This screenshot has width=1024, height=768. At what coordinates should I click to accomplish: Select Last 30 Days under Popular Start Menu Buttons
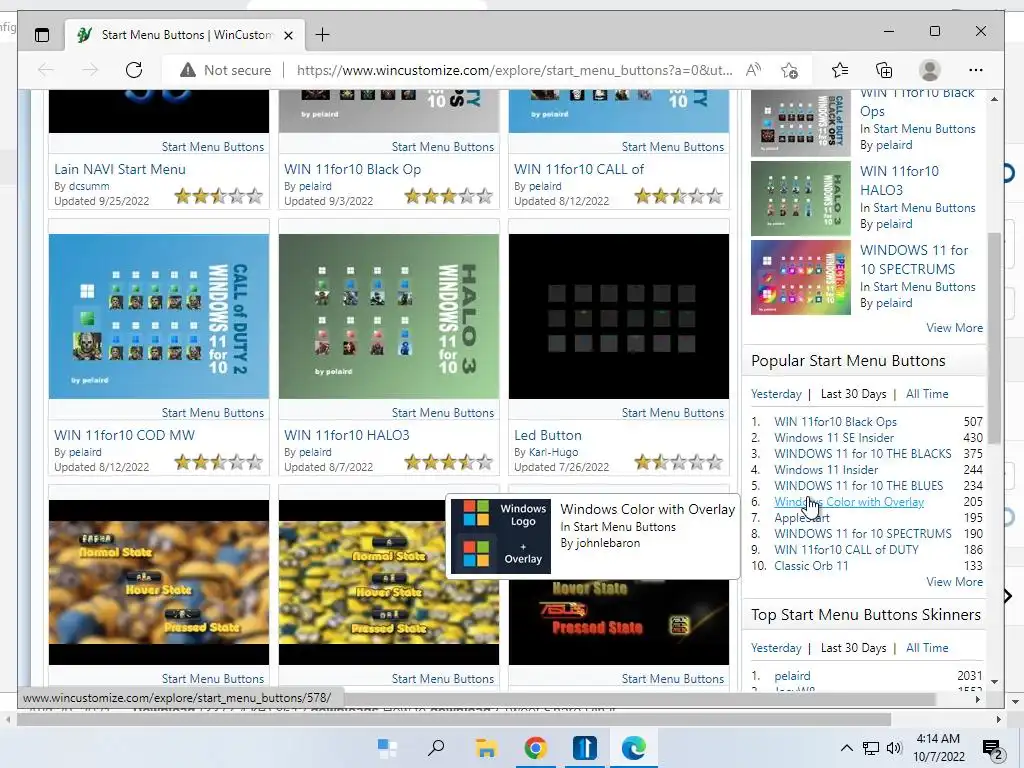[x=853, y=394]
